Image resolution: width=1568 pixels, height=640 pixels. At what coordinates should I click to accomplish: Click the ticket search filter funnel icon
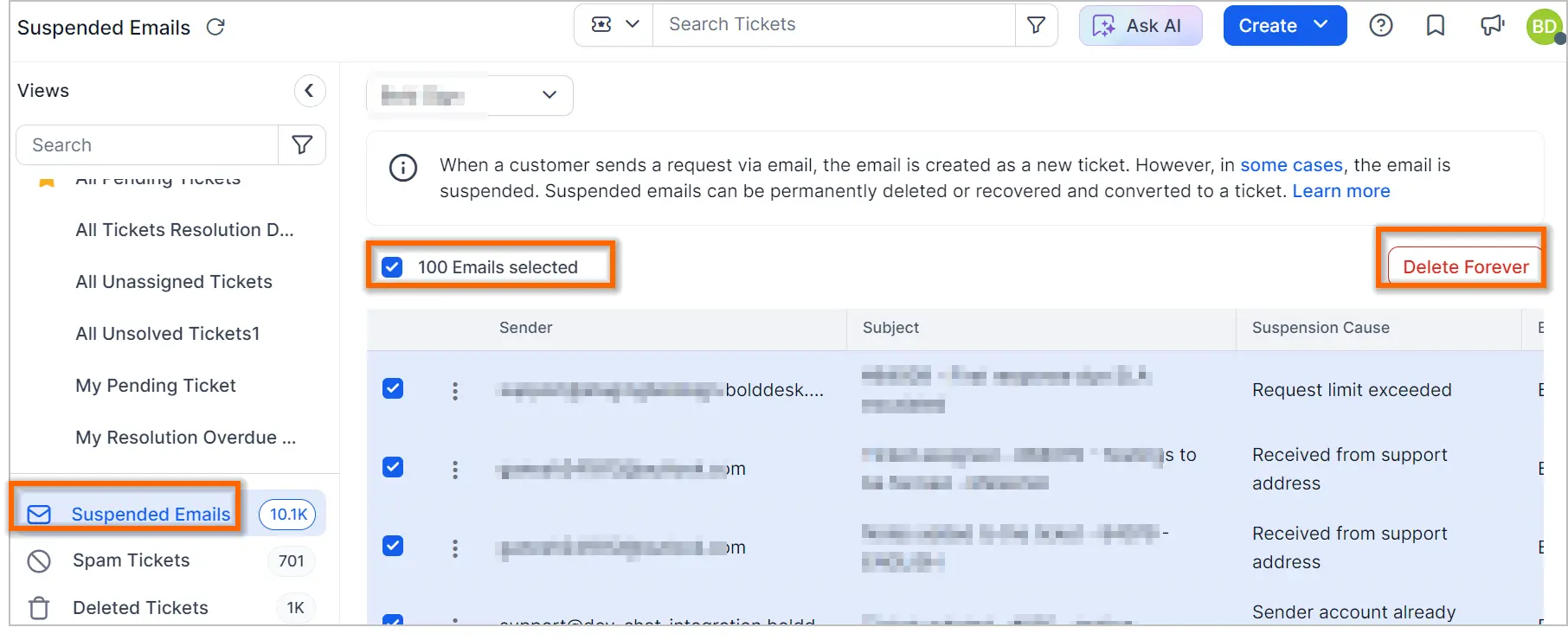click(1036, 25)
